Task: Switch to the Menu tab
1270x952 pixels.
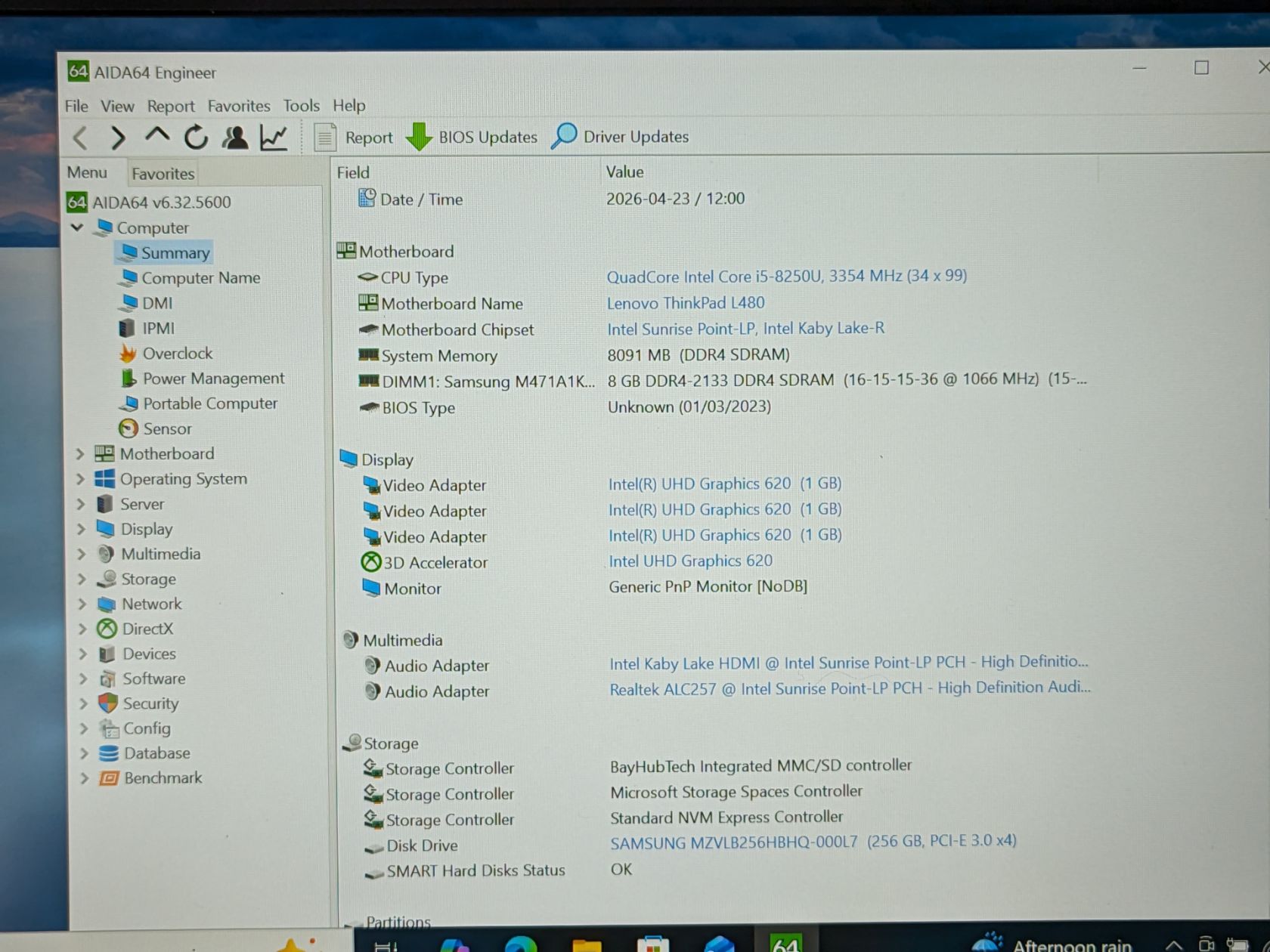Action: 87,173
